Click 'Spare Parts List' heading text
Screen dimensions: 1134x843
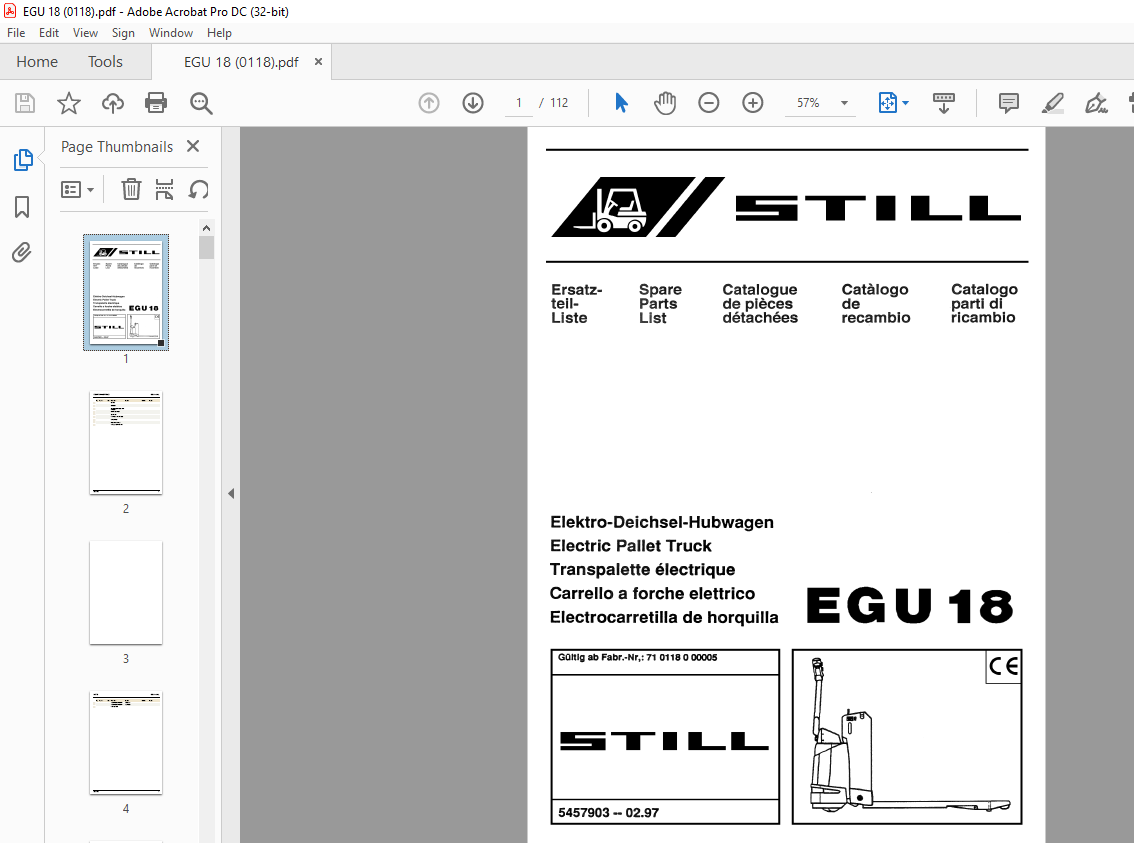tap(660, 304)
